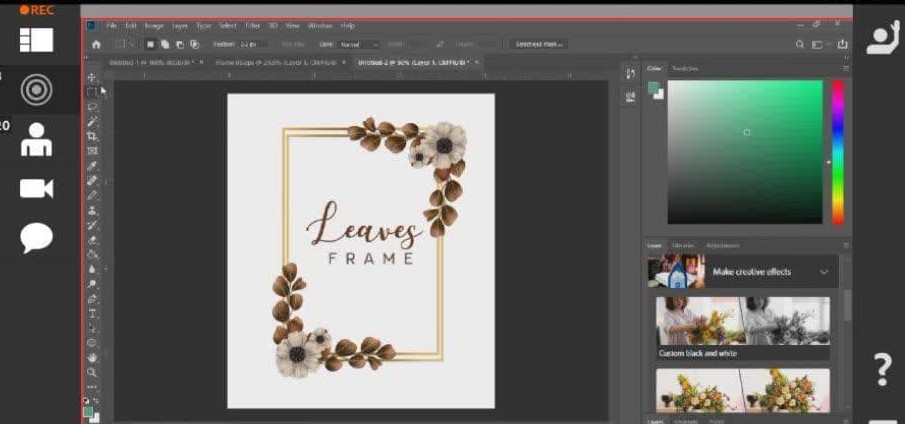Select the Crop tool
Screen dimensions: 905x424
coord(92,136)
